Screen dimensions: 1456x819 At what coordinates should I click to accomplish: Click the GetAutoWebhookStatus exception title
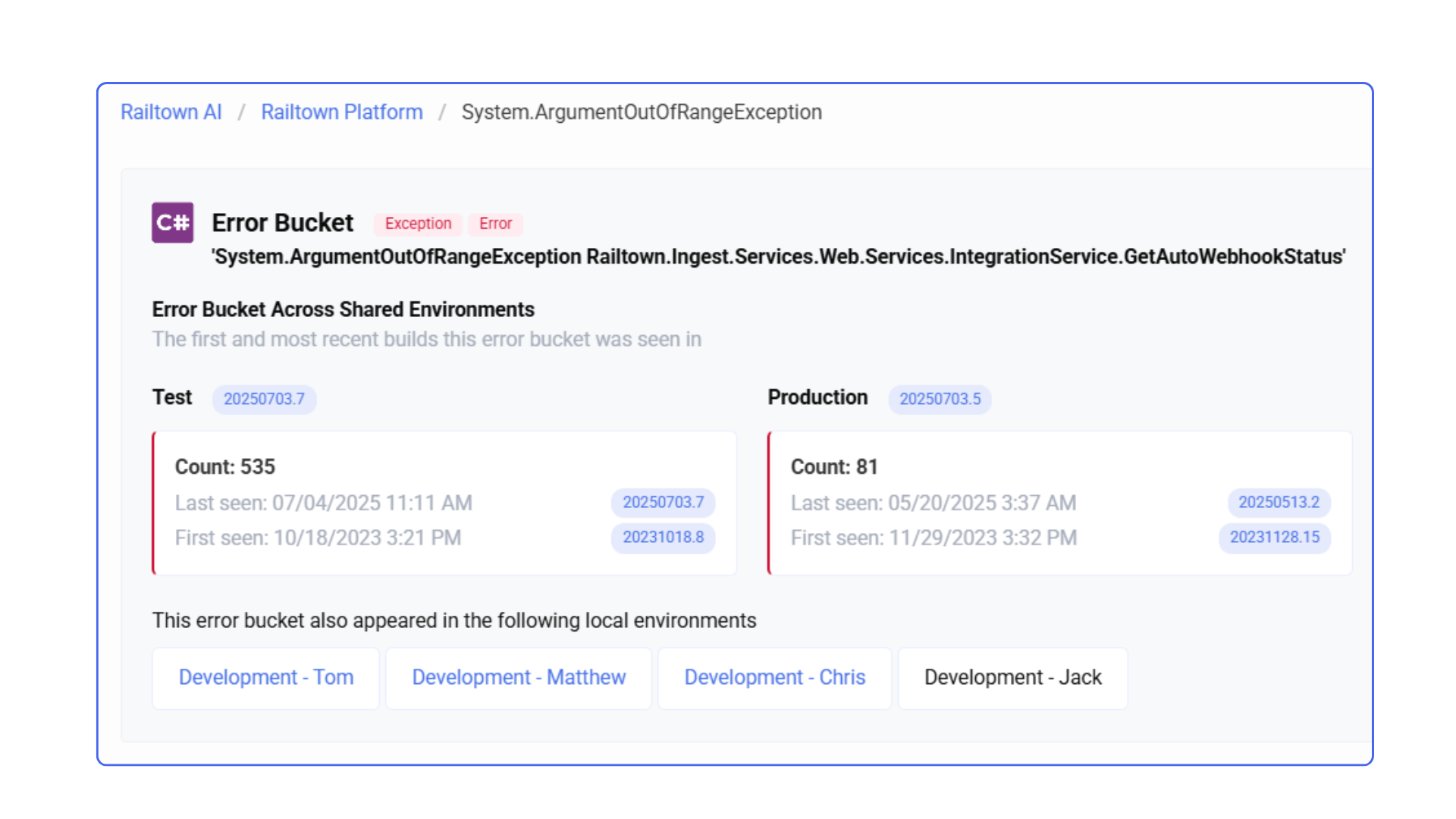pos(778,257)
